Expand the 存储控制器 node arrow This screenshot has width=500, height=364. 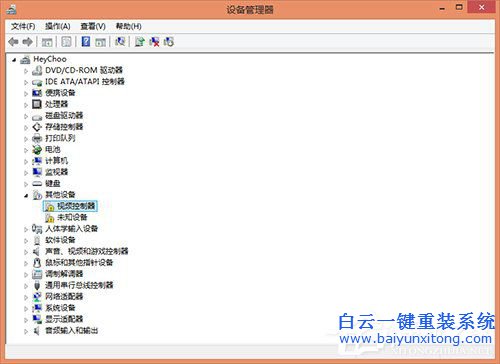coord(26,128)
